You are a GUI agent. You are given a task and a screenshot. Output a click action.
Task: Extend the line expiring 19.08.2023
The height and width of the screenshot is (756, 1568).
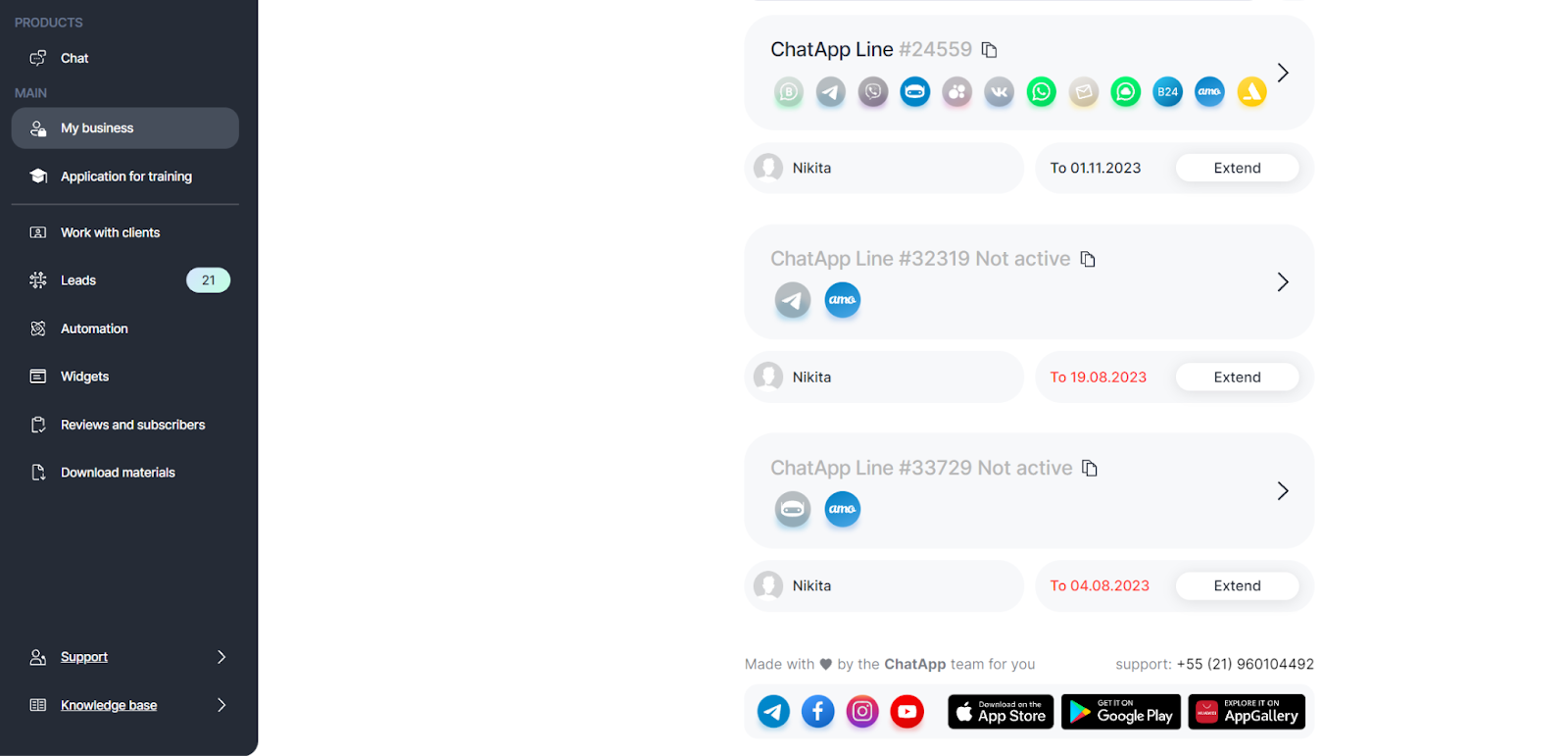click(1237, 378)
